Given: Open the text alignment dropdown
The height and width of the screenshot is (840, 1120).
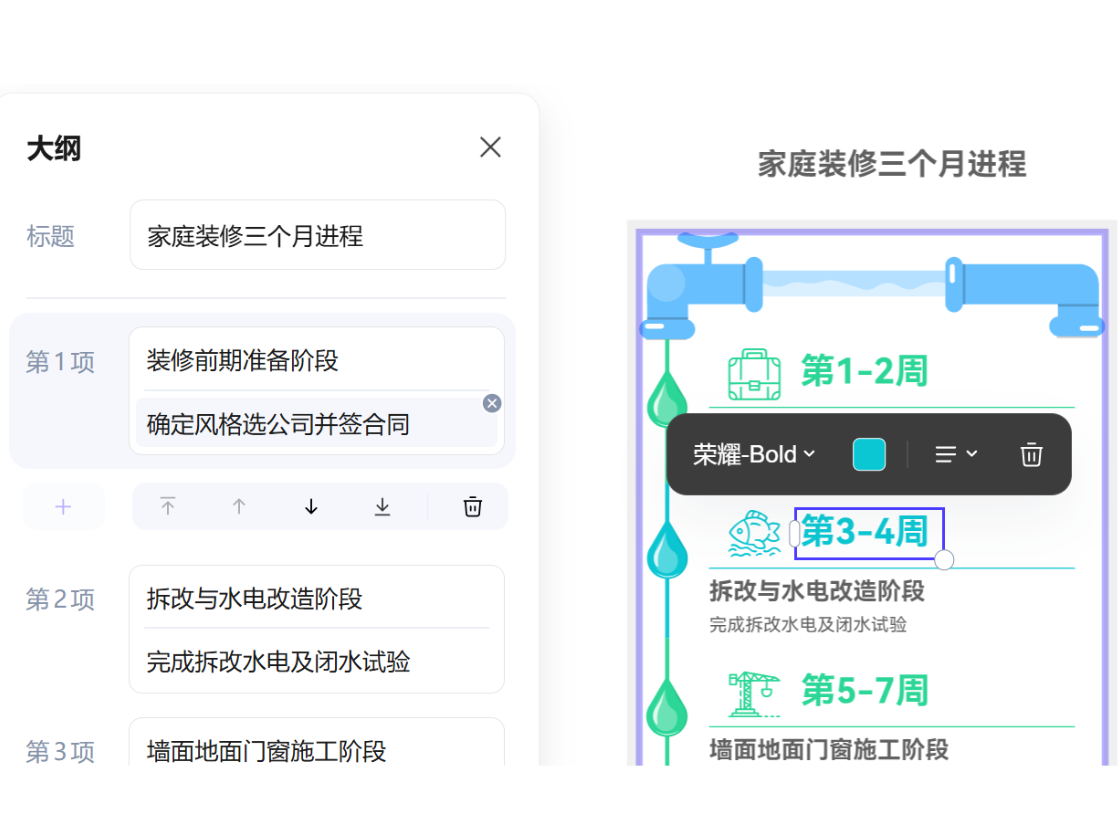Looking at the screenshot, I should (955, 454).
